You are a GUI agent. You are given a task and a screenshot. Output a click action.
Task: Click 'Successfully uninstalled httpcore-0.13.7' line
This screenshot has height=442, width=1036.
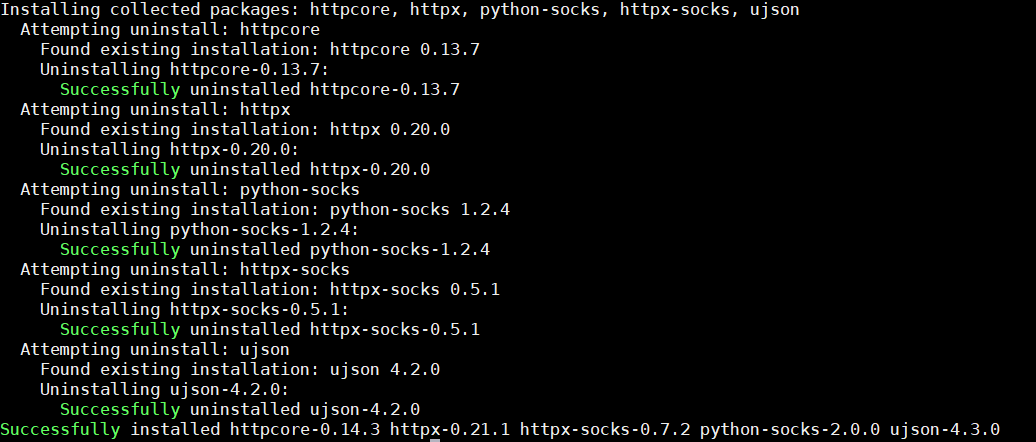click(x=260, y=90)
